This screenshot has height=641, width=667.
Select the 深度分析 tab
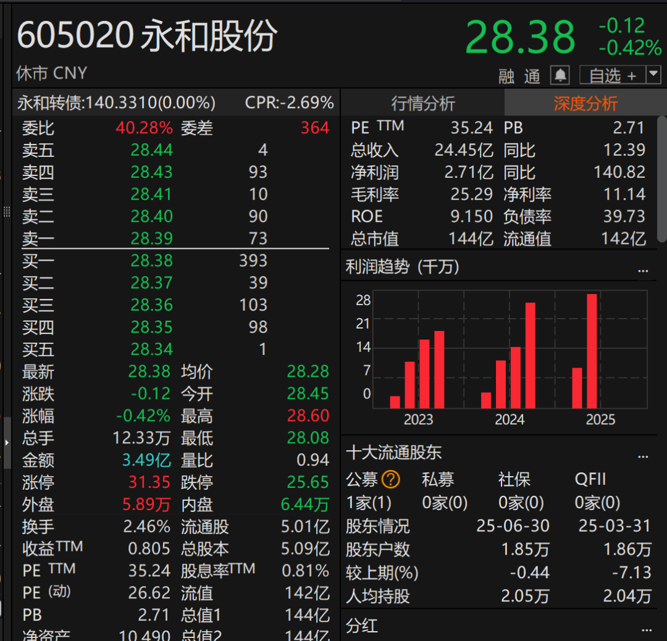pos(585,103)
